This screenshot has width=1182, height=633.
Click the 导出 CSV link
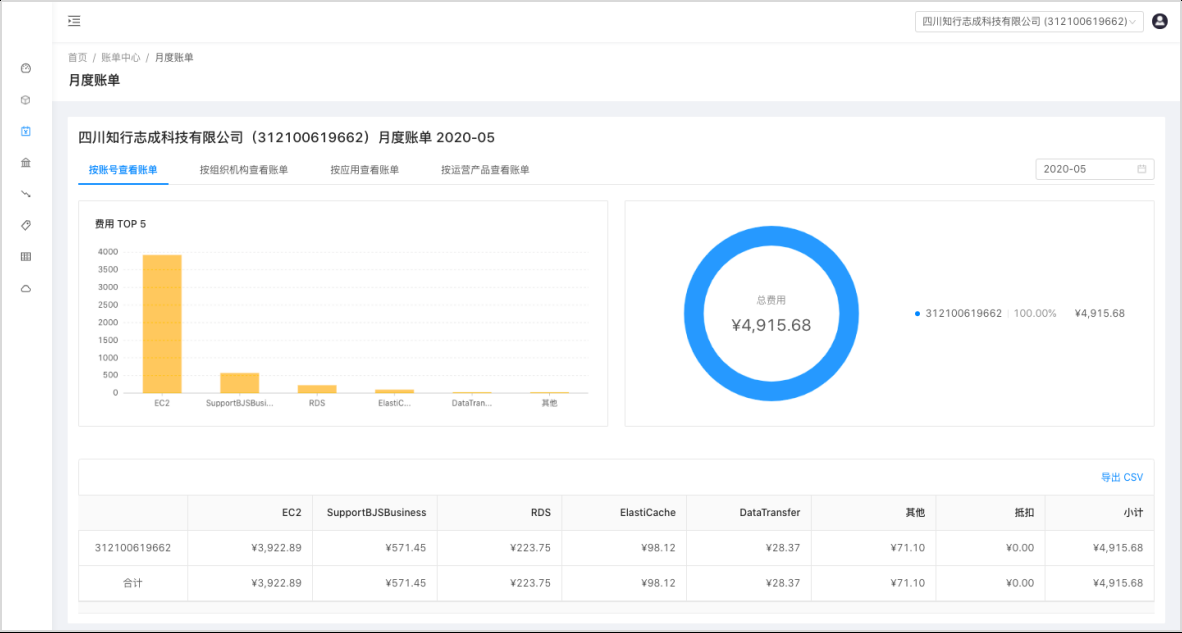pos(1122,477)
